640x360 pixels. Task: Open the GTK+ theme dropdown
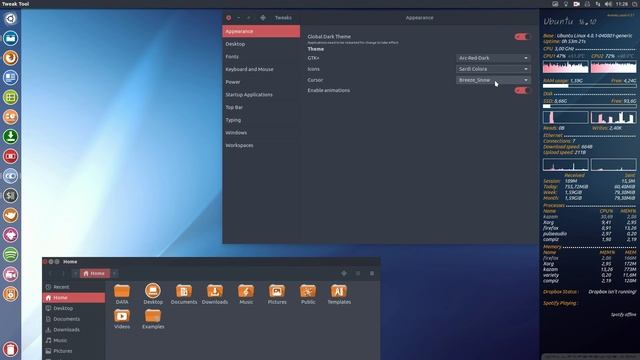pyautogui.click(x=493, y=58)
